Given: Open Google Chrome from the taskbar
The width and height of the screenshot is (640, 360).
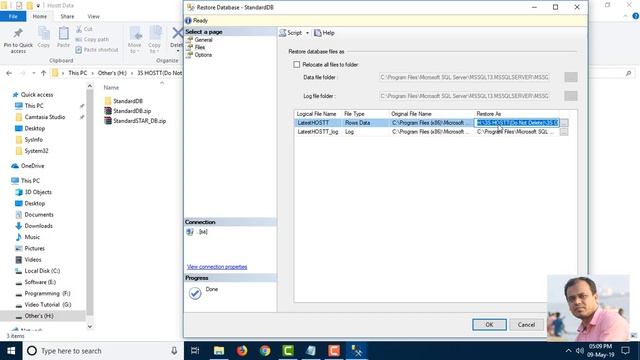Looking at the screenshot, I should click(x=265, y=351).
